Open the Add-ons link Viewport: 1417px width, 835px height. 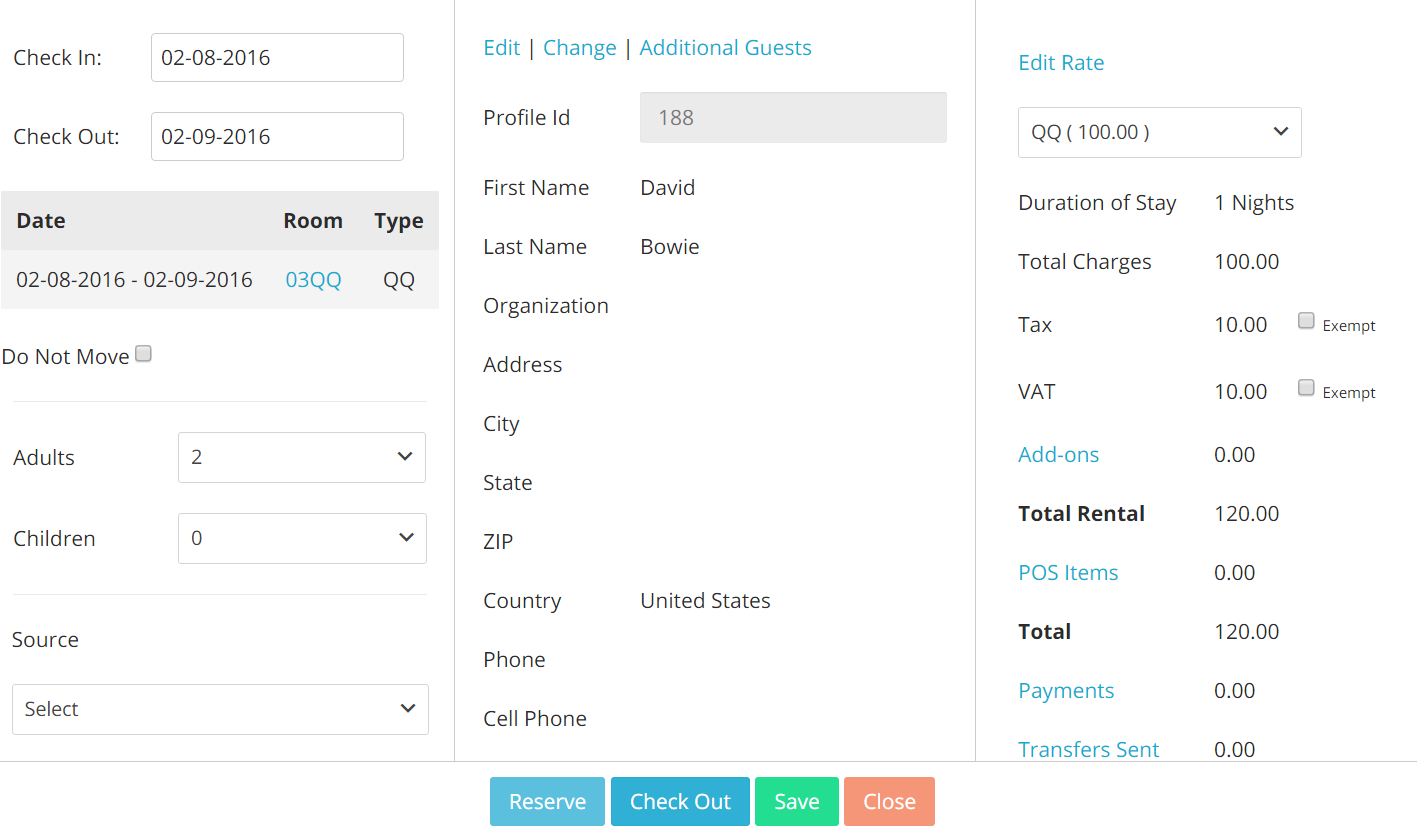(x=1059, y=455)
